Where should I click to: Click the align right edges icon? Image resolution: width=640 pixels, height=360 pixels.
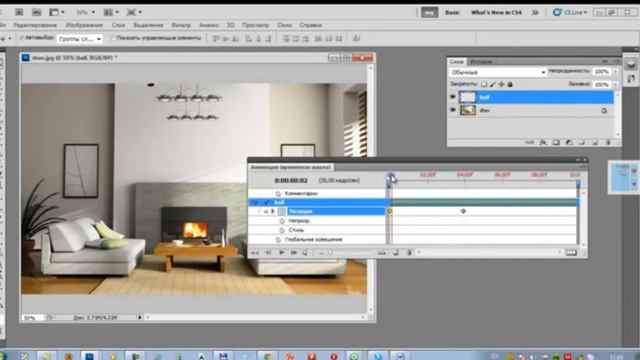coord(268,38)
